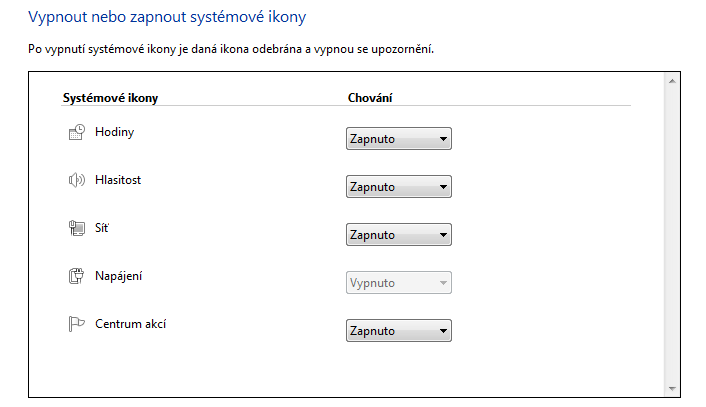Screen dimensions: 706x407
Task: Click the Napájení label text
Action: (120, 275)
